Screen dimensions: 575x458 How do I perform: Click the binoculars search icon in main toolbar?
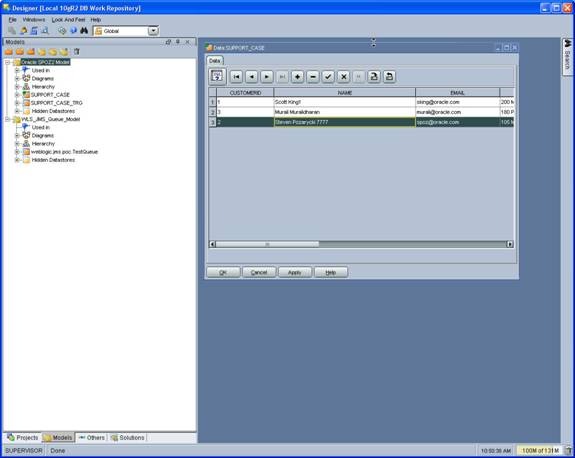[x=84, y=31]
